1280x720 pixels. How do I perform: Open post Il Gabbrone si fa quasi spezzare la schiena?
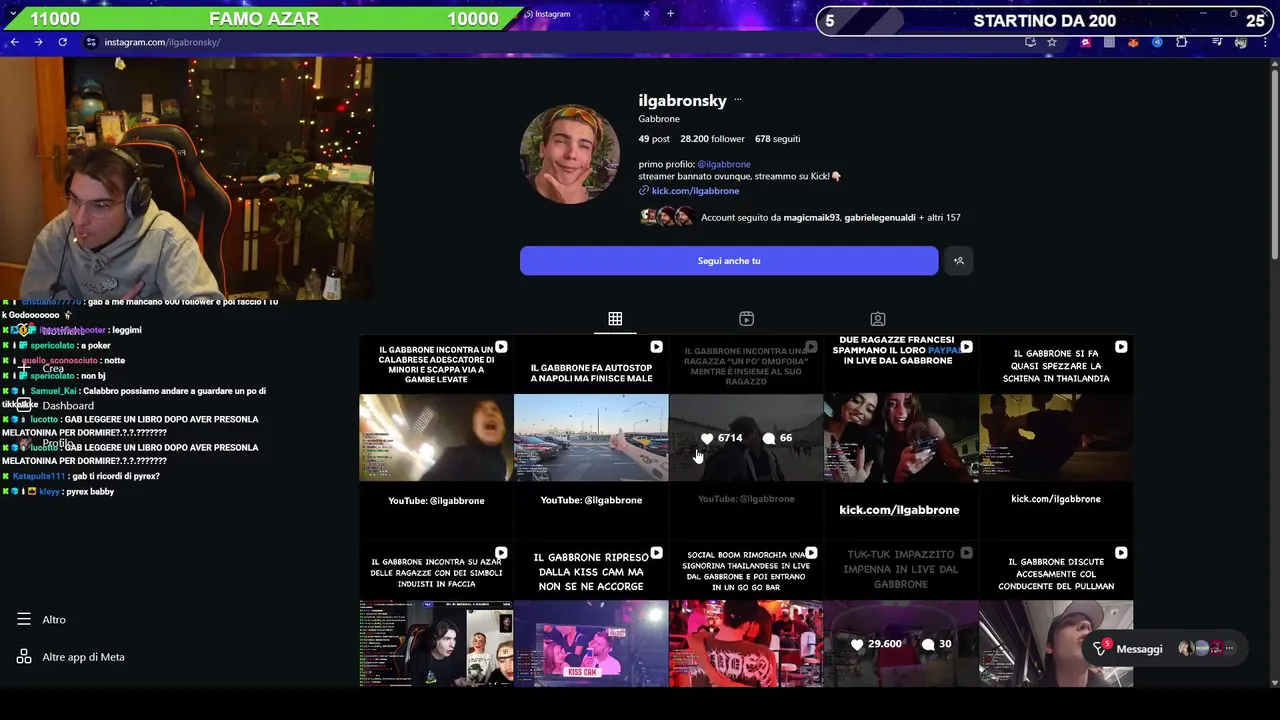1056,438
